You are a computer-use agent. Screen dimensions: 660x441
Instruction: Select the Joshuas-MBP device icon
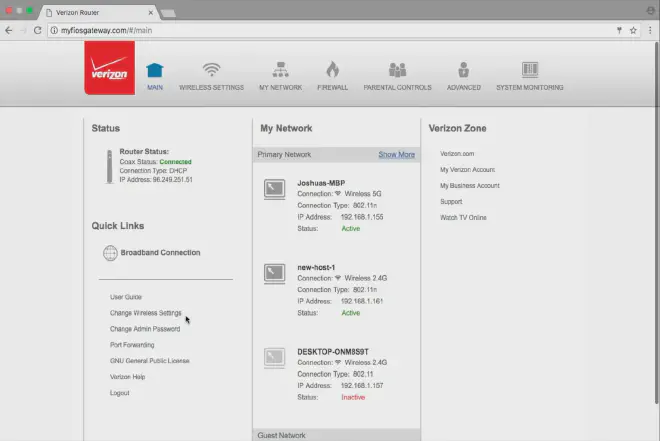coord(275,189)
